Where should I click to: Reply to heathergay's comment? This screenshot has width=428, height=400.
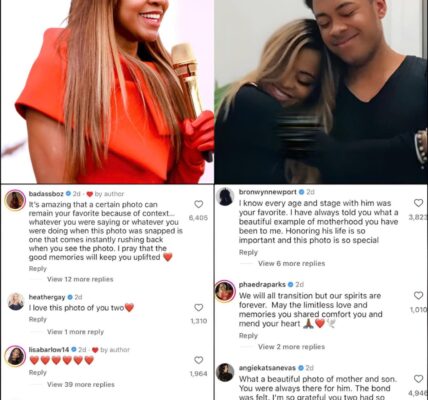tap(37, 319)
